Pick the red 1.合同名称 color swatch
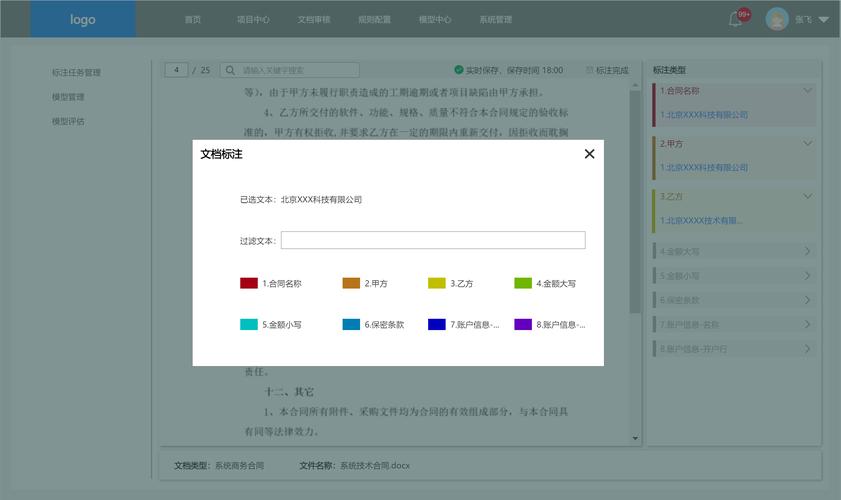The width and height of the screenshot is (841, 500). 249,283
